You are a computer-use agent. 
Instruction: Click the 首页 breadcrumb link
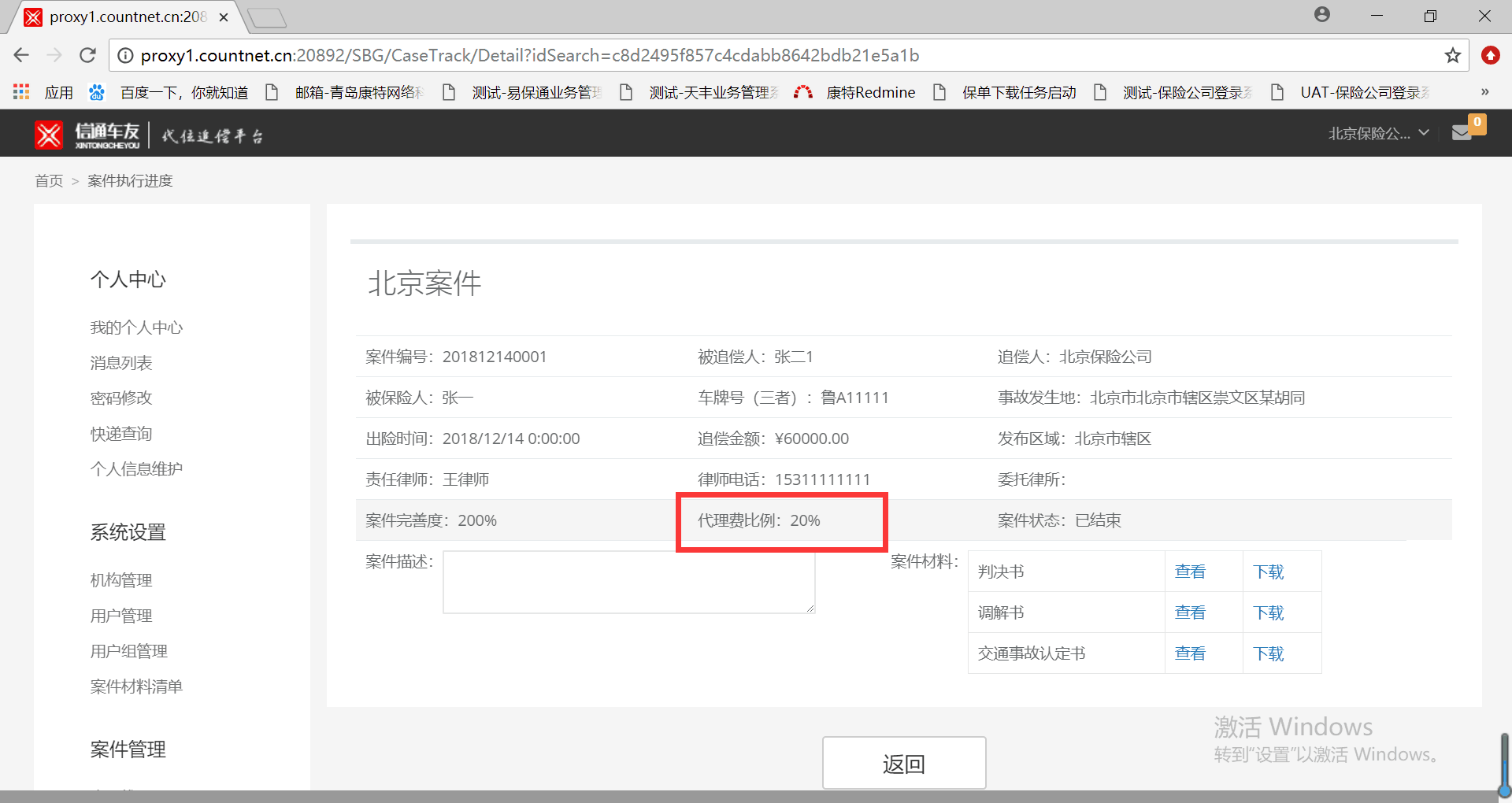(49, 181)
